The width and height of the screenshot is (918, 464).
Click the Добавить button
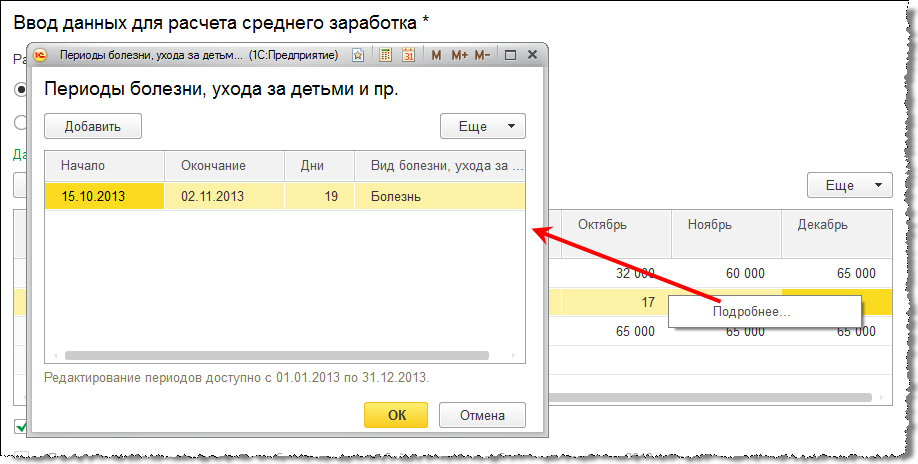[93, 126]
